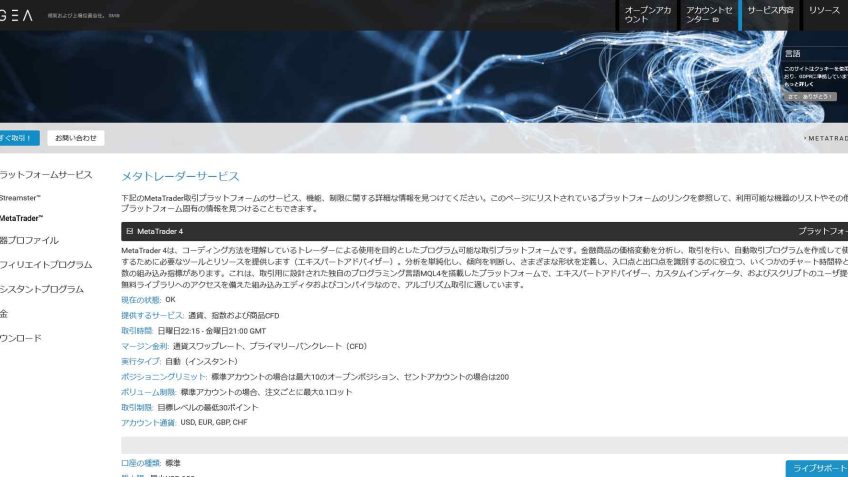This screenshot has width=848, height=477.
Task: Expand the MetaTrader 4 header bar
Action: click(480, 231)
